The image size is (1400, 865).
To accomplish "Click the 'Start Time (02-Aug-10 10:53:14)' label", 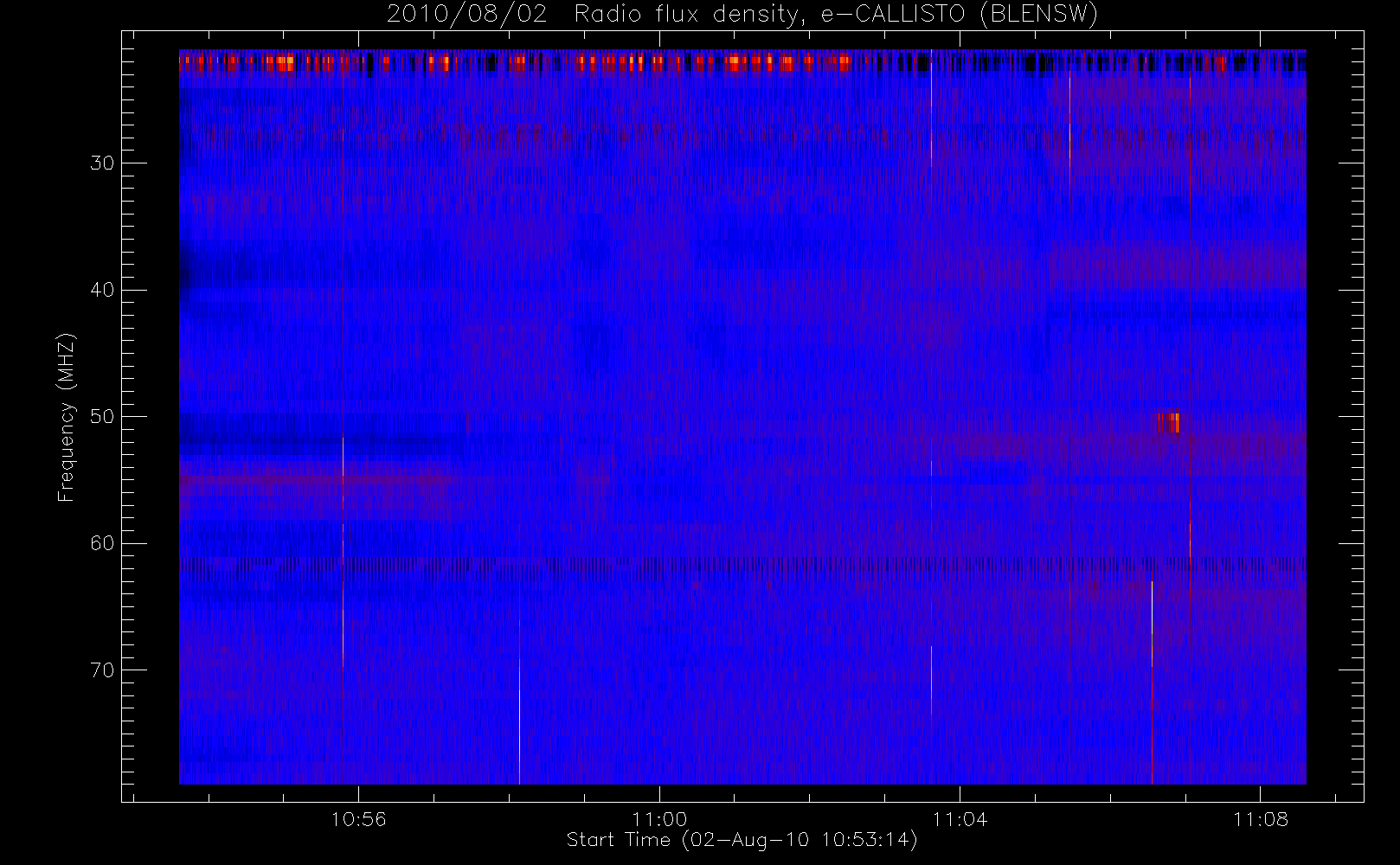I will click(x=742, y=840).
